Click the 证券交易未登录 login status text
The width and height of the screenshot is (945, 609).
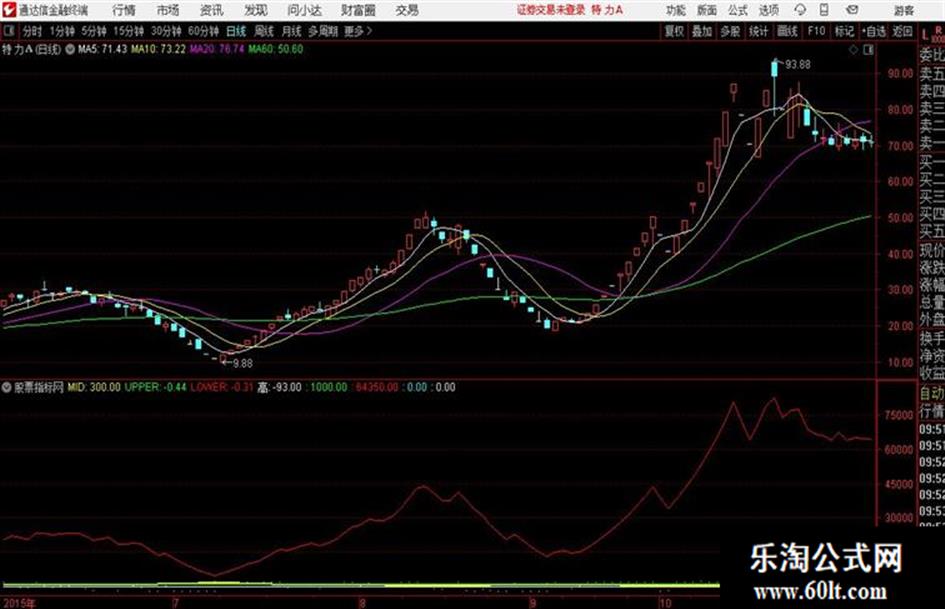(551, 10)
